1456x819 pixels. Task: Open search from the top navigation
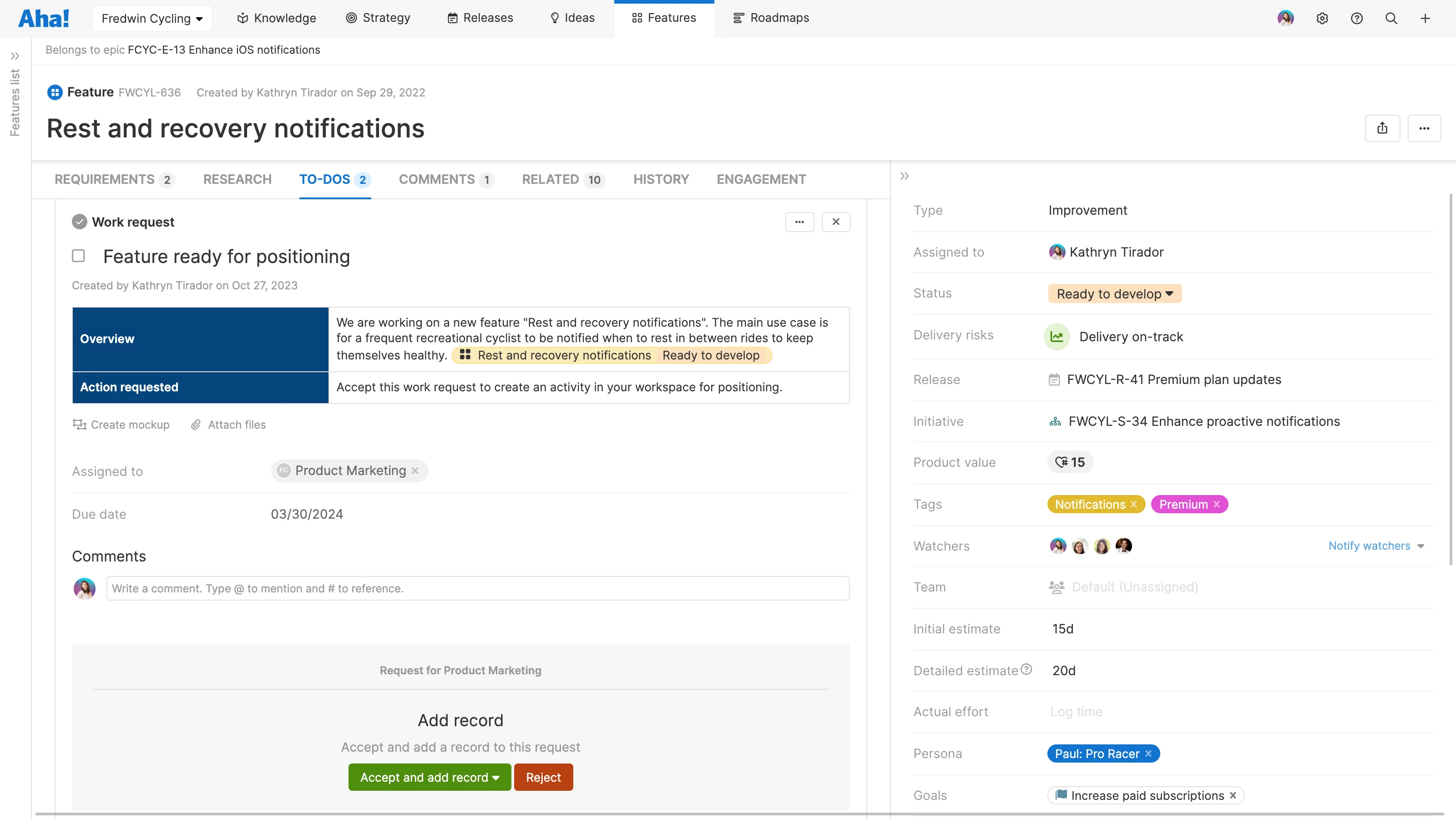pos(1391,18)
